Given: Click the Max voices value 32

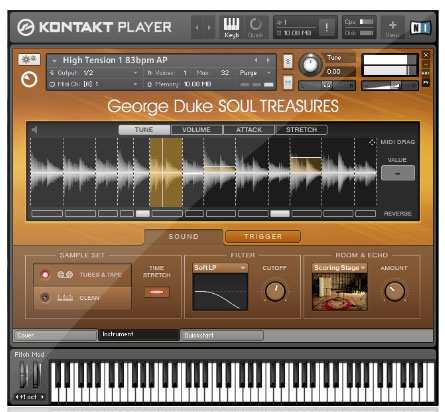Looking at the screenshot, I should [225, 73].
